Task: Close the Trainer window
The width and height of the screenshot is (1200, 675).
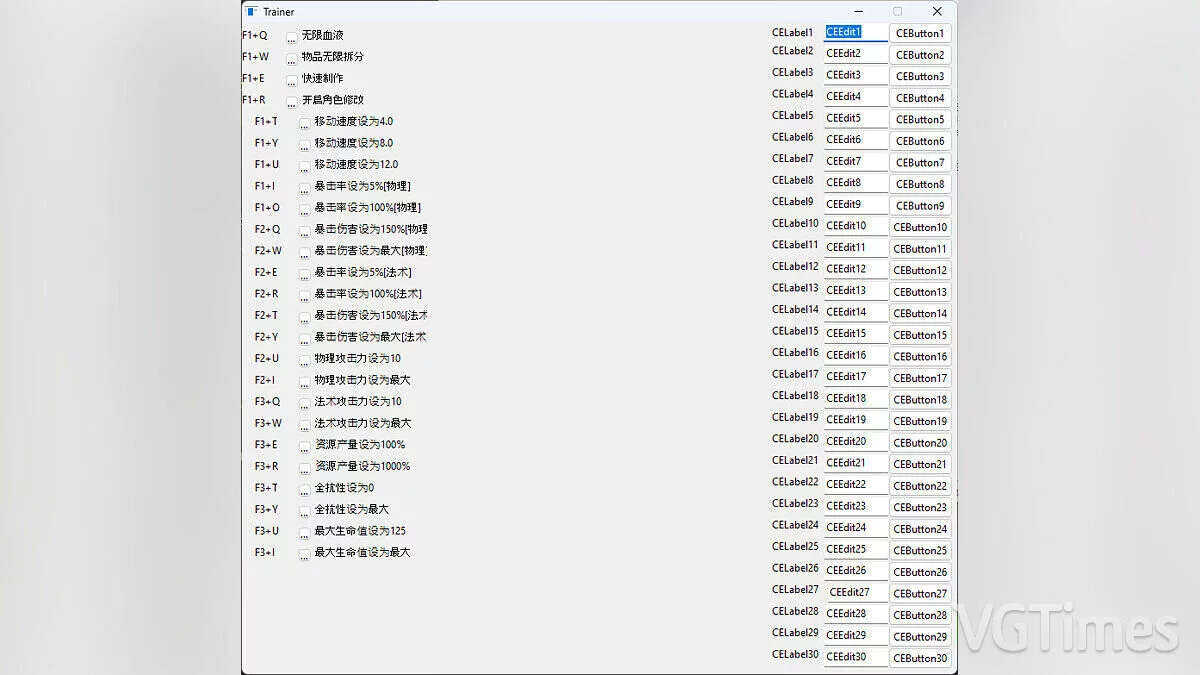Action: click(x=936, y=12)
